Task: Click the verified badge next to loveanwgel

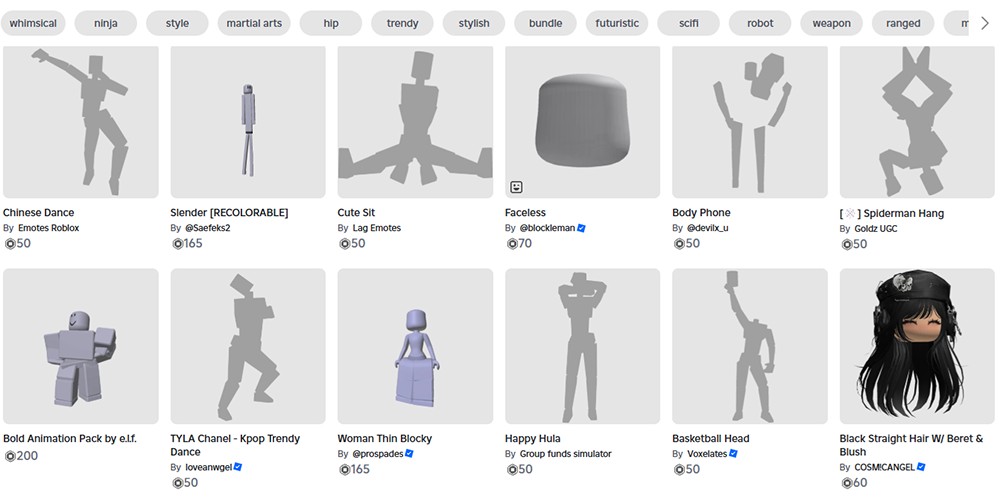Action: click(x=238, y=467)
